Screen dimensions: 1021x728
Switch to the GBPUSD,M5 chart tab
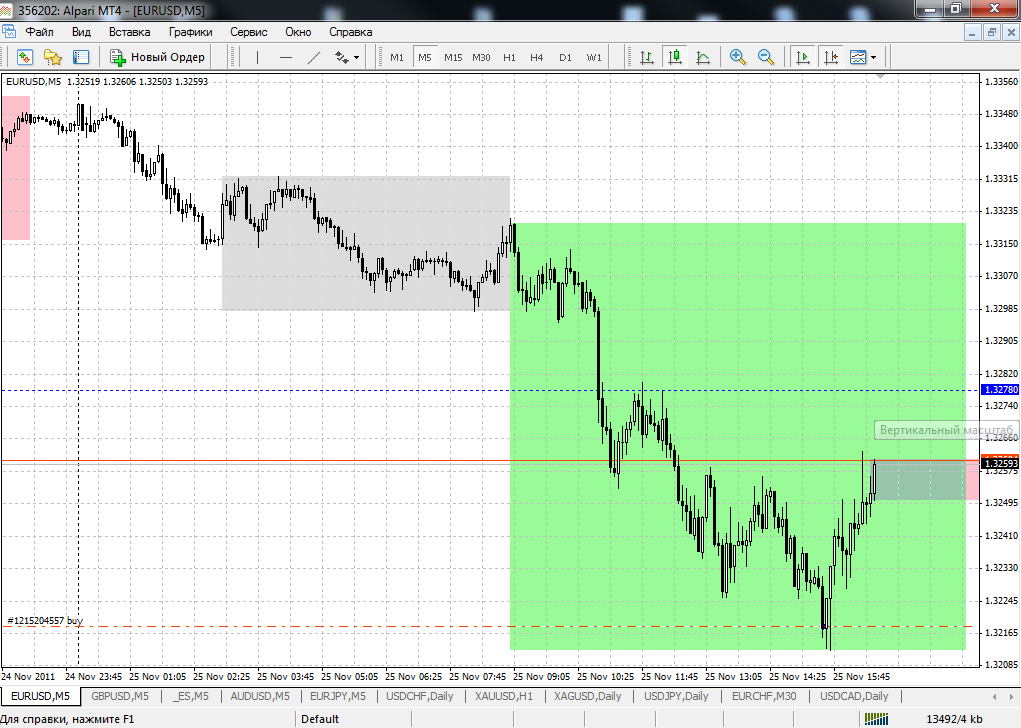pos(120,696)
